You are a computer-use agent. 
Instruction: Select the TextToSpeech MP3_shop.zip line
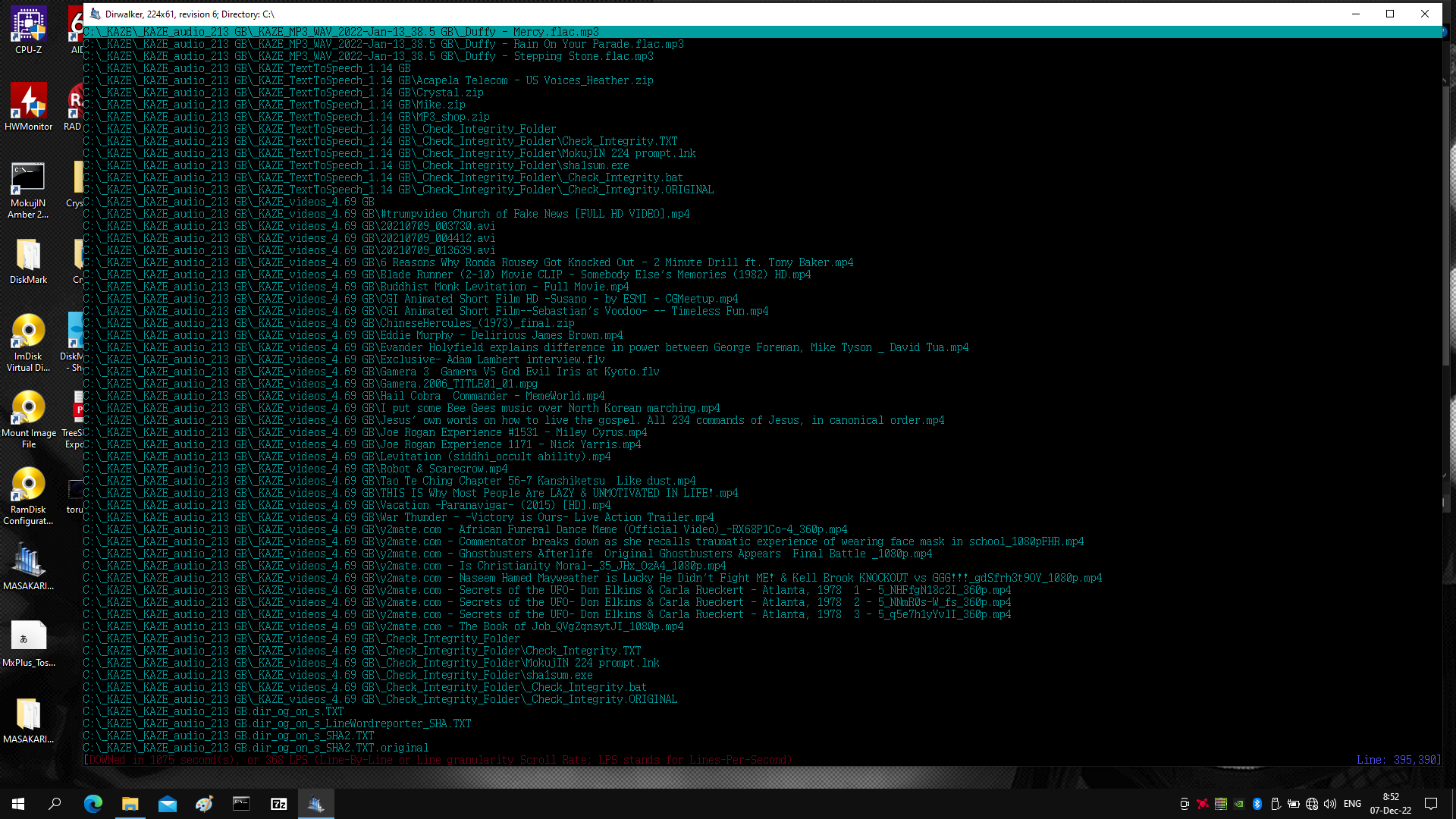click(x=287, y=117)
